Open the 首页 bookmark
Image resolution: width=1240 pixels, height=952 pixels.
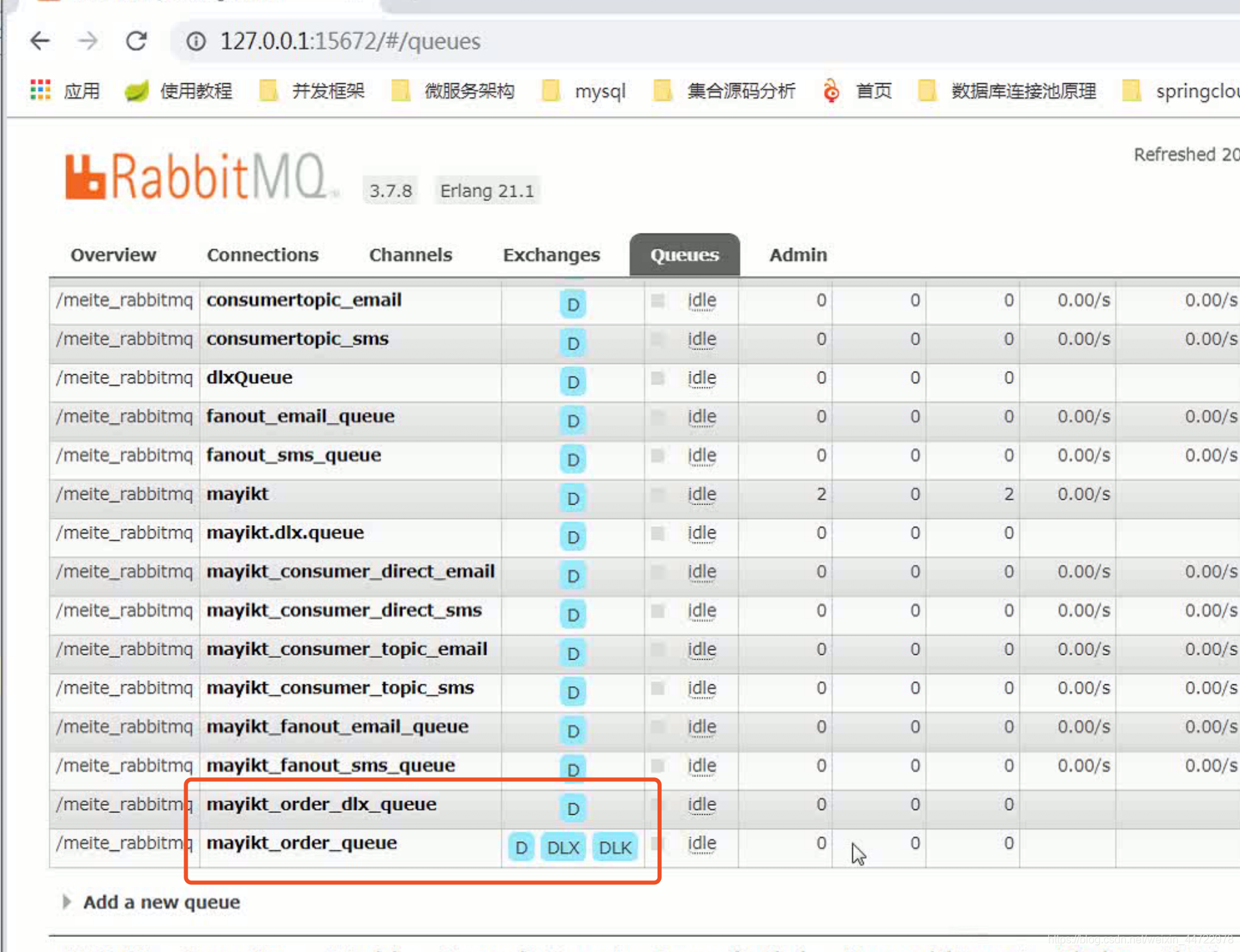858,91
